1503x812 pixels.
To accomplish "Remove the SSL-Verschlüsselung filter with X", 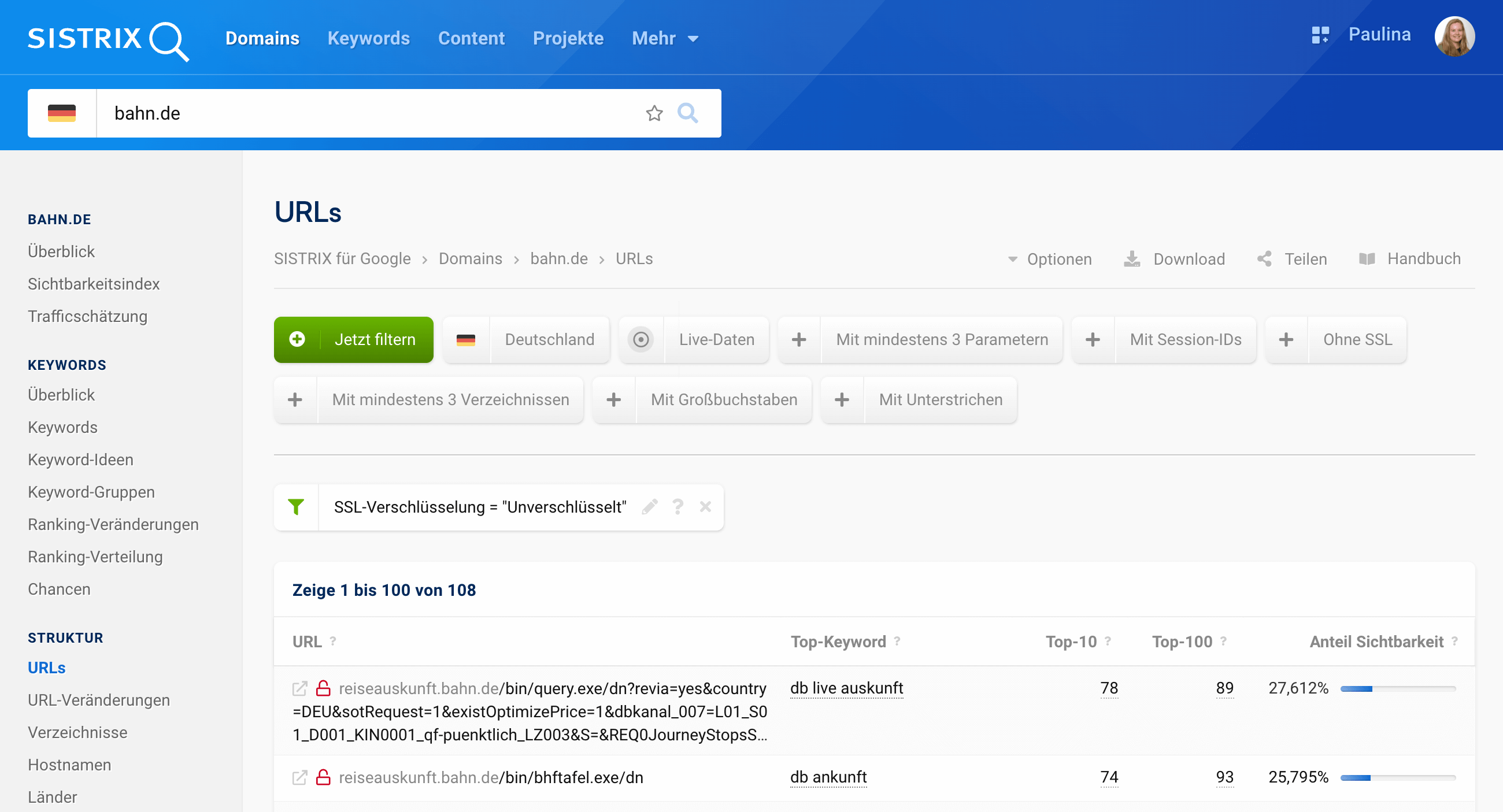I will [705, 507].
